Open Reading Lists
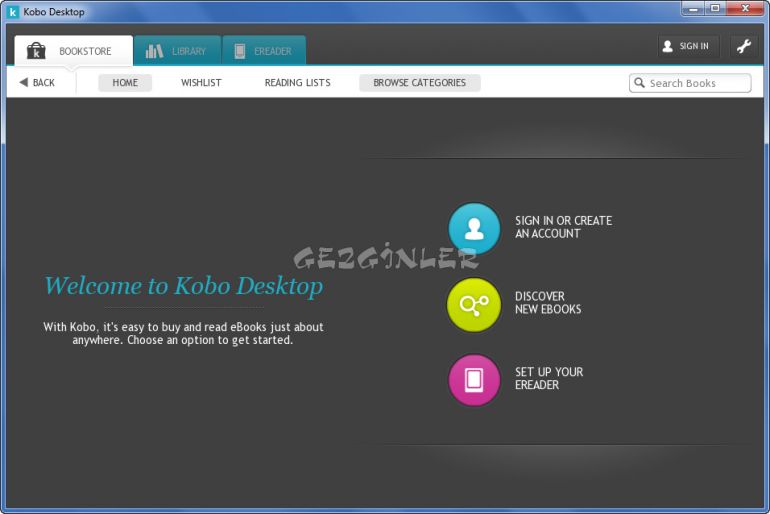The height and width of the screenshot is (514, 770). pyautogui.click(x=298, y=82)
